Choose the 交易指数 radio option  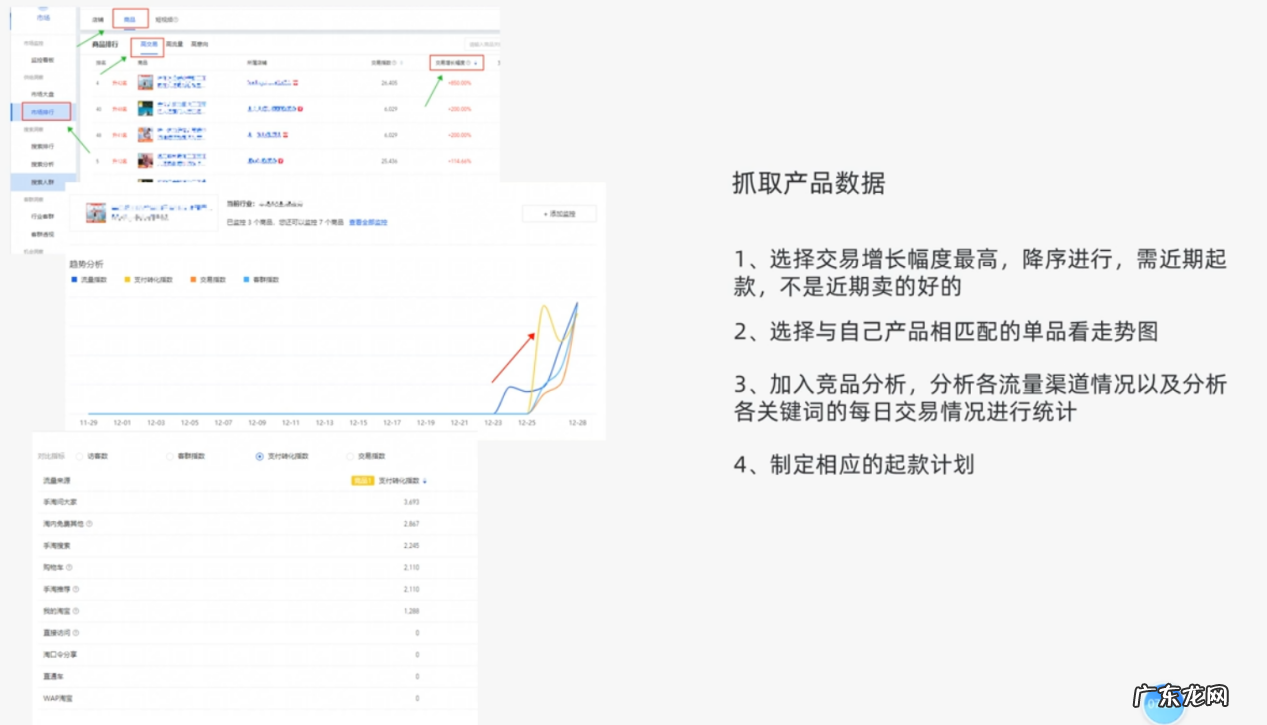(350, 456)
